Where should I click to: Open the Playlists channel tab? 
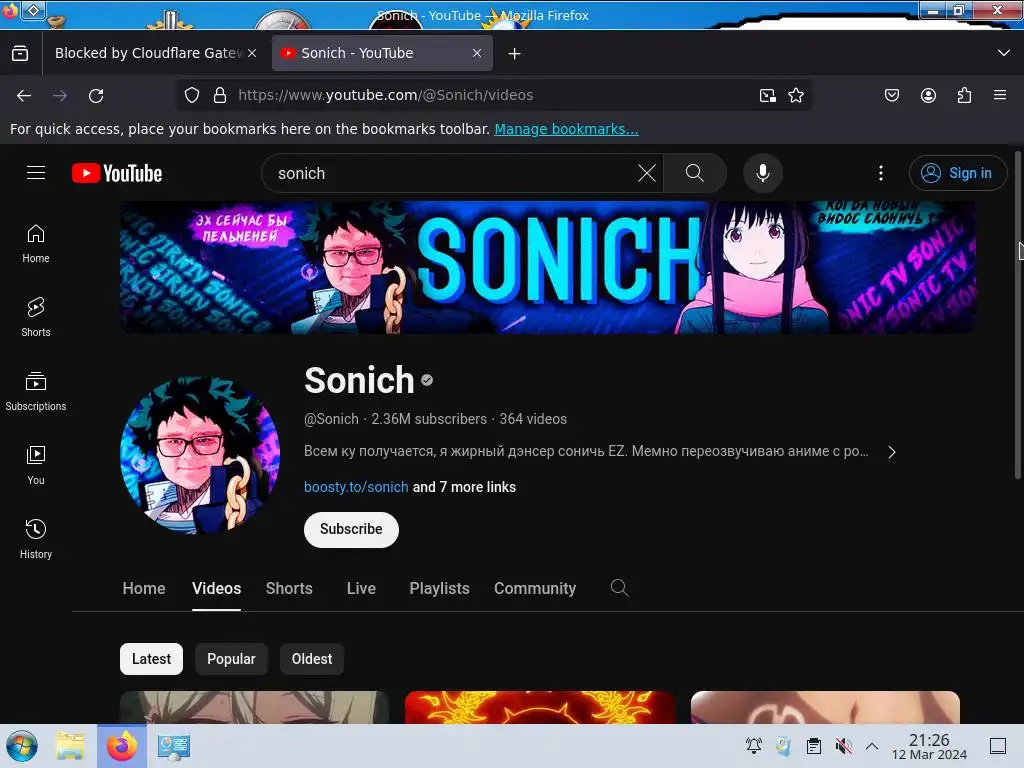coord(440,588)
